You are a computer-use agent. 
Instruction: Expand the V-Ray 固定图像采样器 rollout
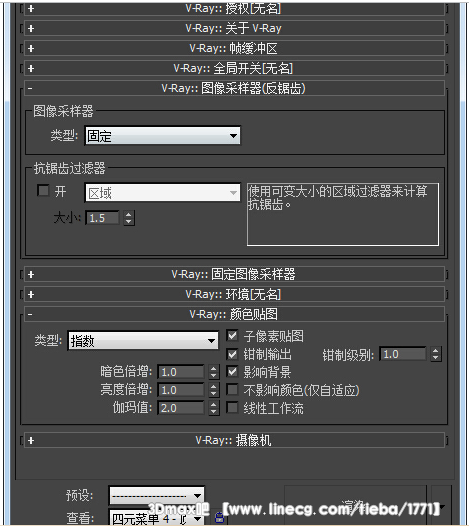234,274
